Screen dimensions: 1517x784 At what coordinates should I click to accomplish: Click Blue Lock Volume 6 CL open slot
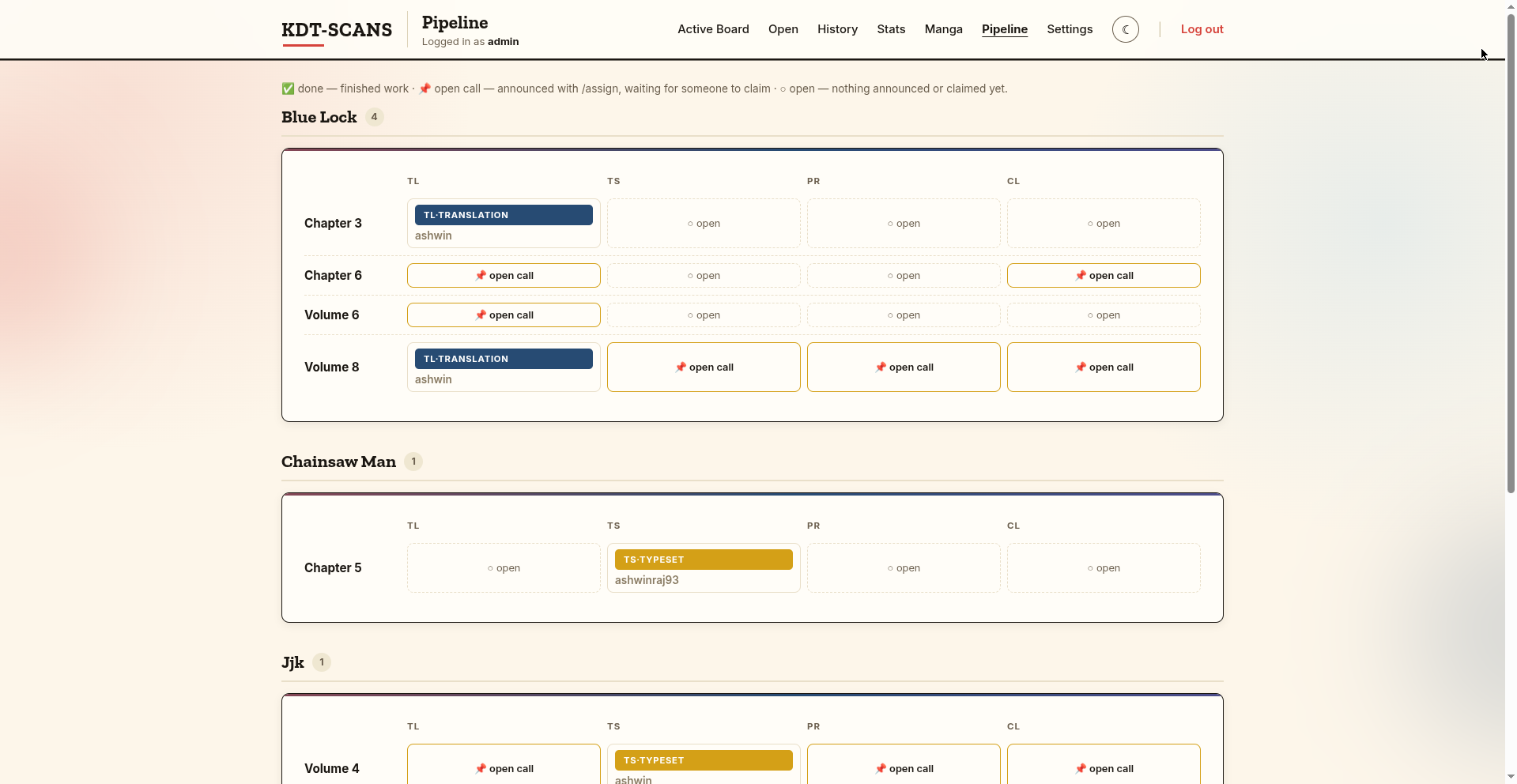tap(1104, 315)
